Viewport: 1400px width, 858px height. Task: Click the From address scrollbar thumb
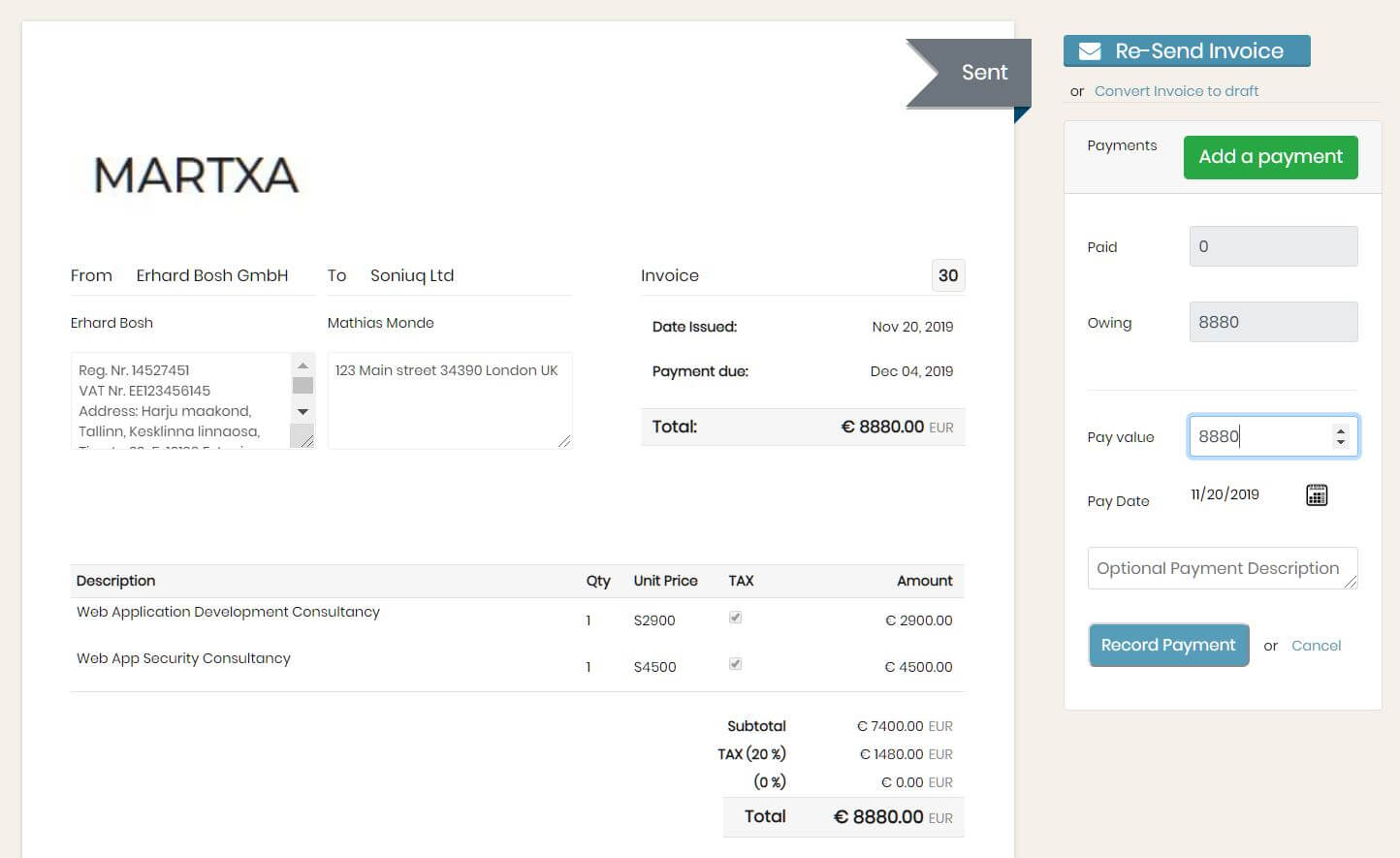[x=302, y=385]
